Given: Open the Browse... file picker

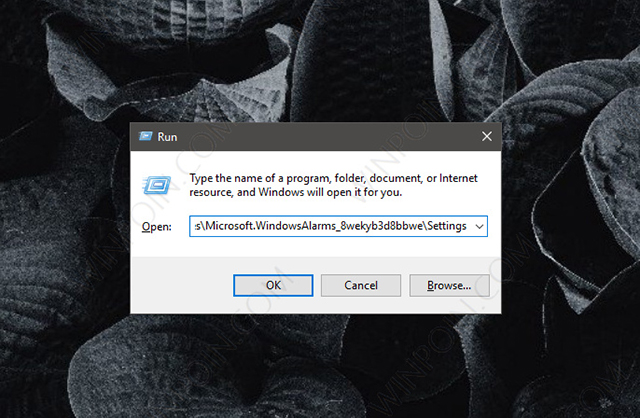Looking at the screenshot, I should point(449,285).
